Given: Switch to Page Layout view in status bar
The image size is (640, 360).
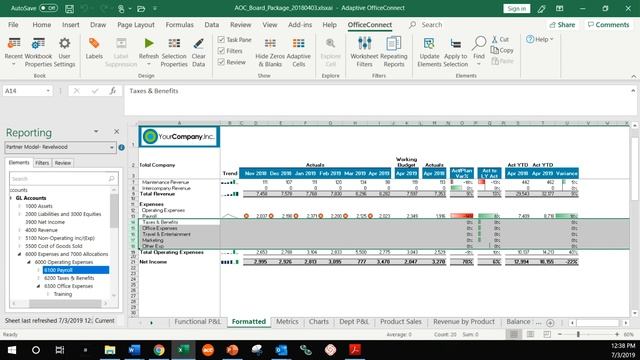Looking at the screenshot, I should pos(530,334).
